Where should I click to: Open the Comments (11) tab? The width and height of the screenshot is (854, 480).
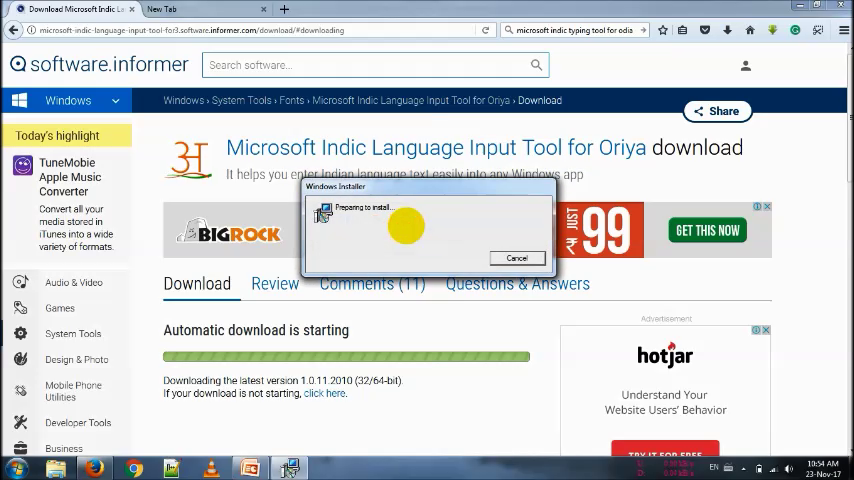[x=373, y=284]
